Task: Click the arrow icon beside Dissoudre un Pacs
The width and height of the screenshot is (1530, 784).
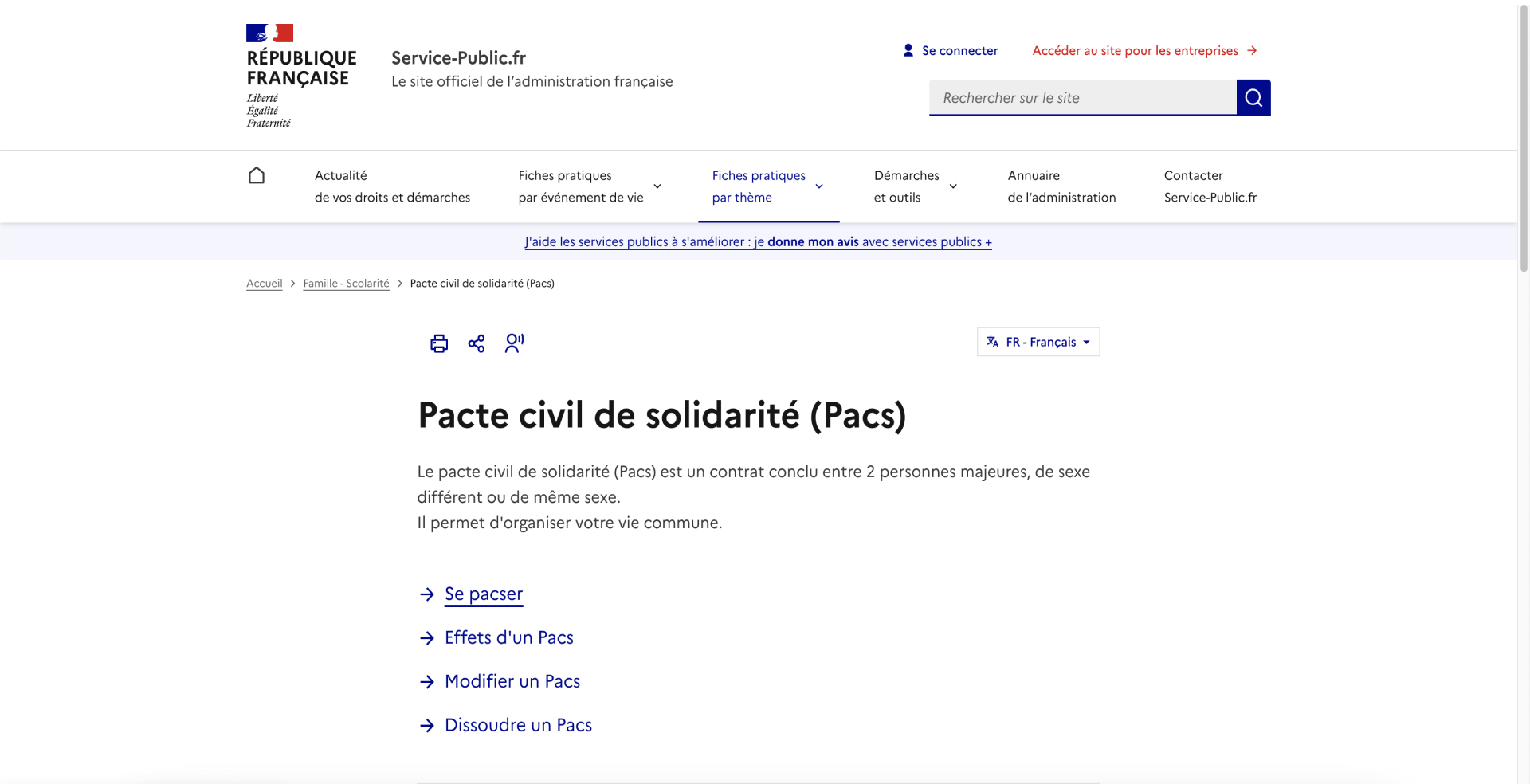Action: [427, 726]
